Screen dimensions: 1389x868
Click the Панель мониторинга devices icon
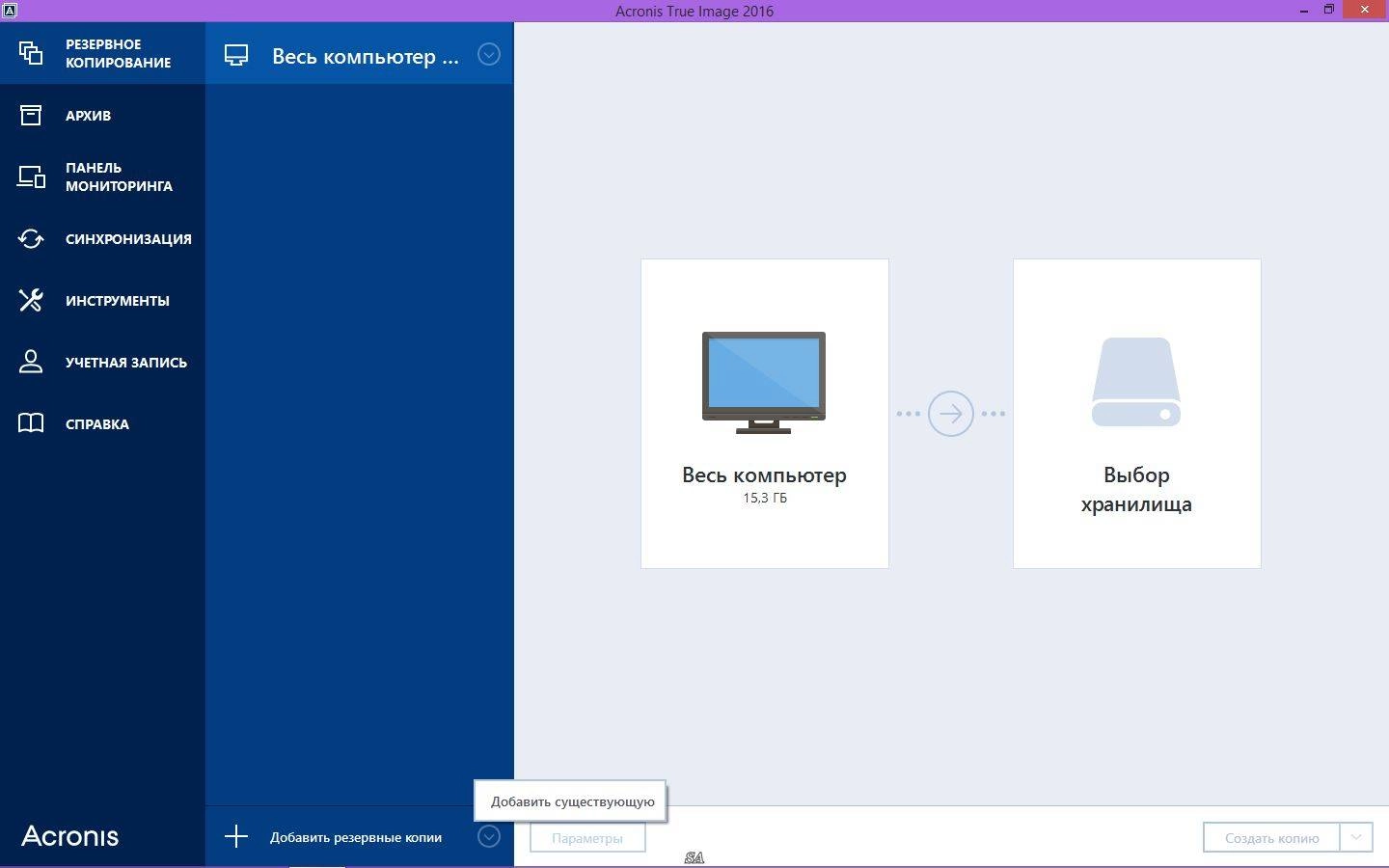pos(31,176)
